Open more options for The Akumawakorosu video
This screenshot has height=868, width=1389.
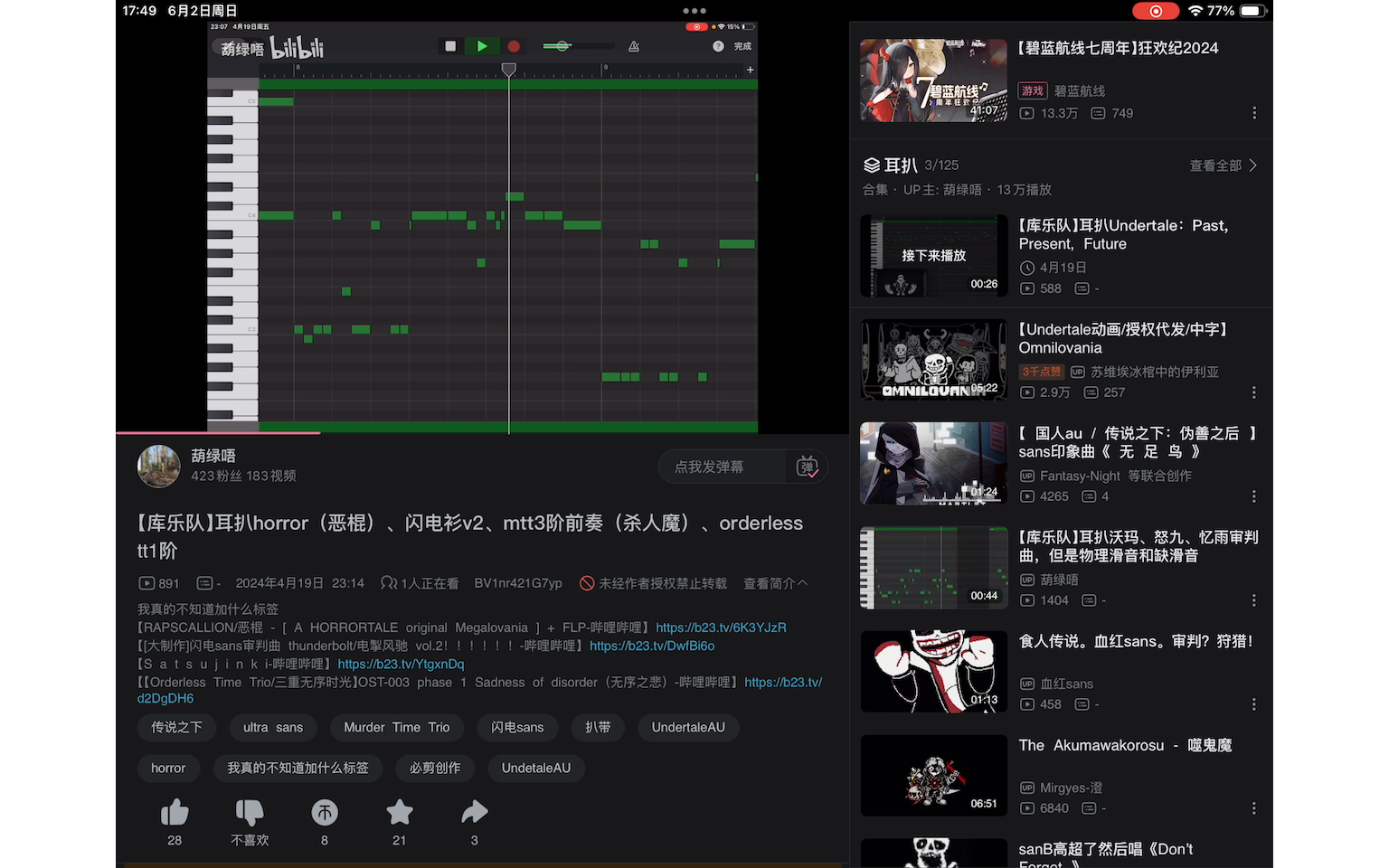coord(1254,808)
